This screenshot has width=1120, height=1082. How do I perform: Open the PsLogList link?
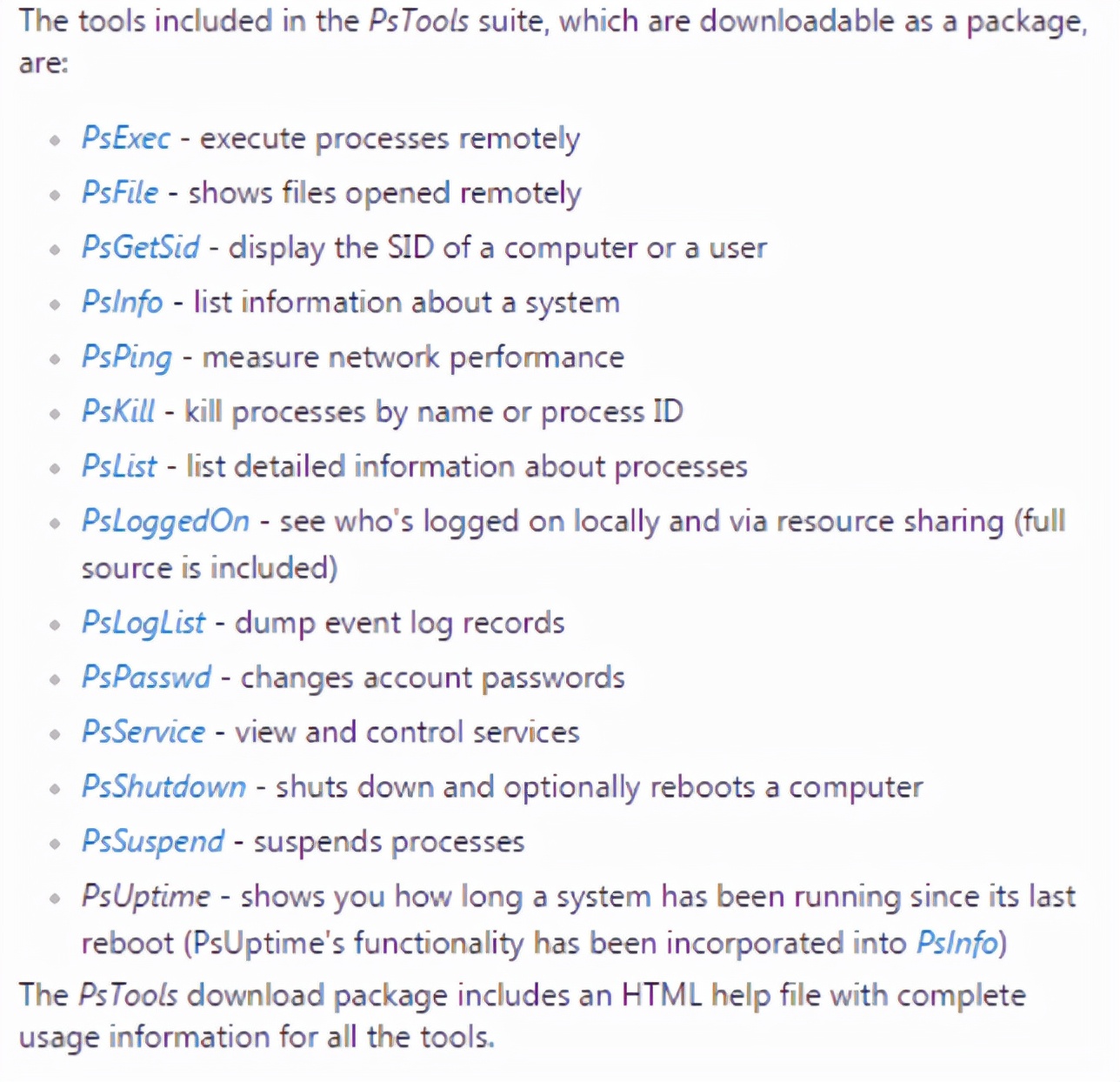click(x=143, y=624)
